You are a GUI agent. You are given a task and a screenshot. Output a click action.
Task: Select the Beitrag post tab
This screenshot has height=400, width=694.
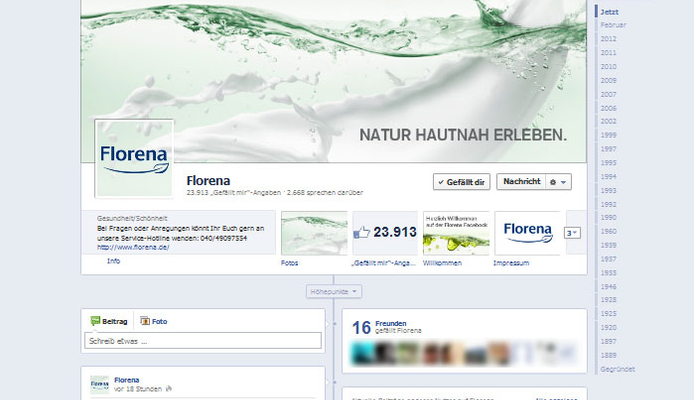[x=109, y=321]
